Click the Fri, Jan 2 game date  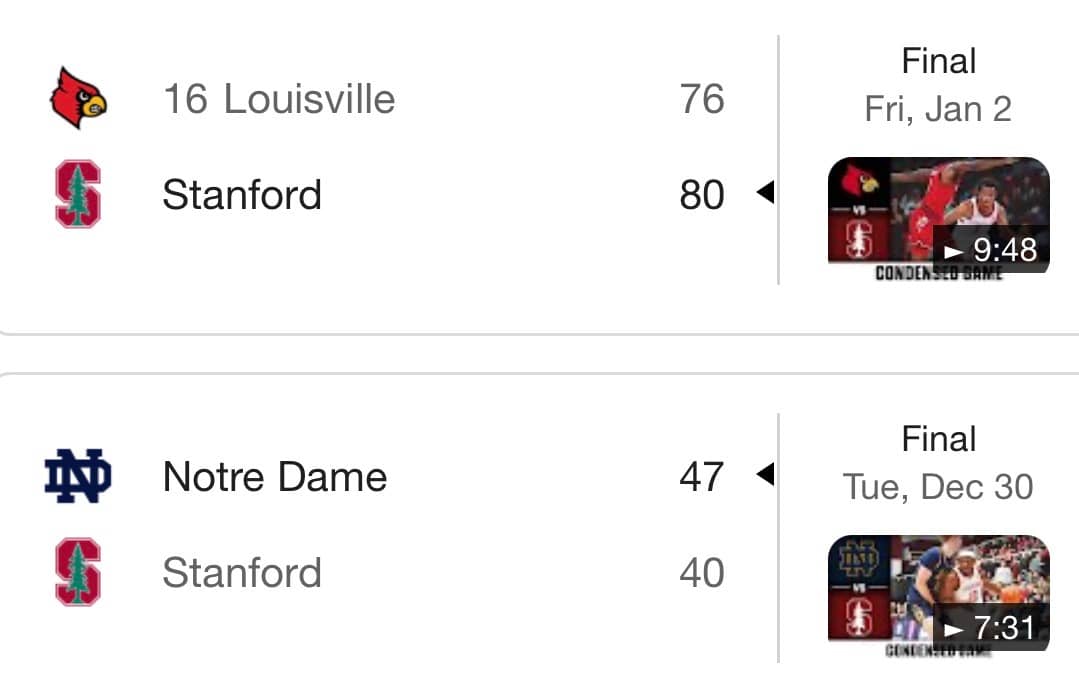coord(938,109)
